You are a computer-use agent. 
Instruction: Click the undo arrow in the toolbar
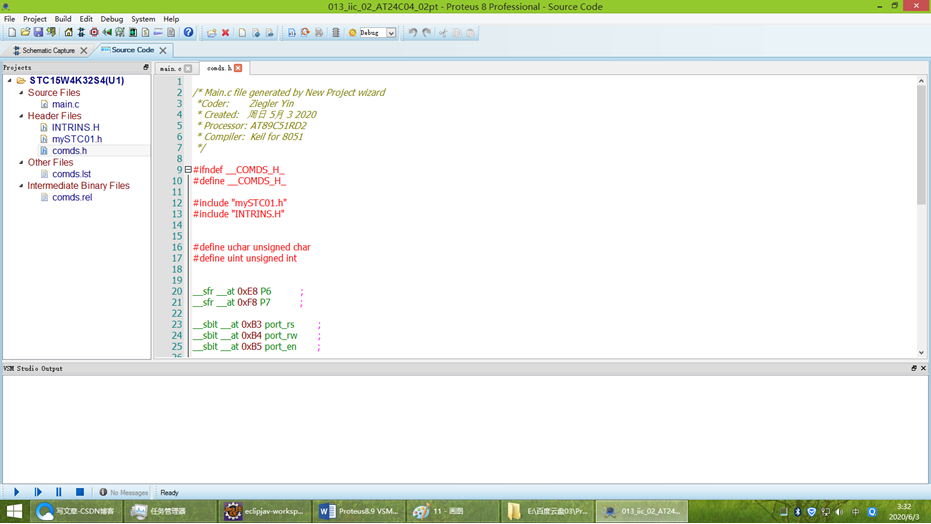(x=413, y=33)
